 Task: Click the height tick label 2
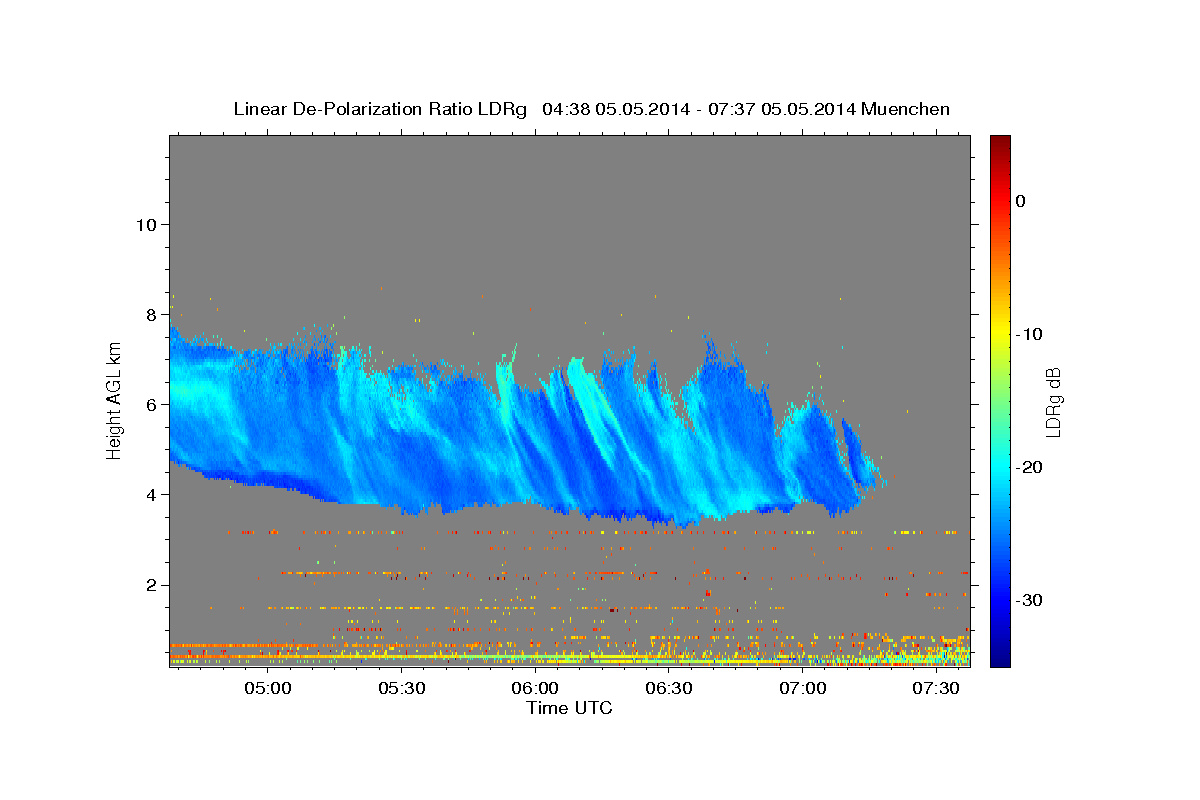150,585
